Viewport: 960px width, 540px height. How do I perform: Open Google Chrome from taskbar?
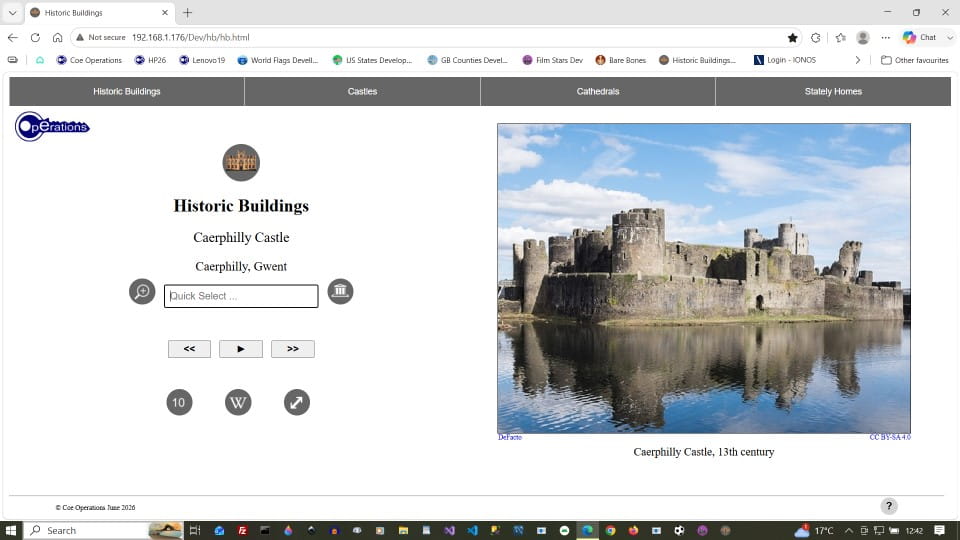(x=610, y=530)
